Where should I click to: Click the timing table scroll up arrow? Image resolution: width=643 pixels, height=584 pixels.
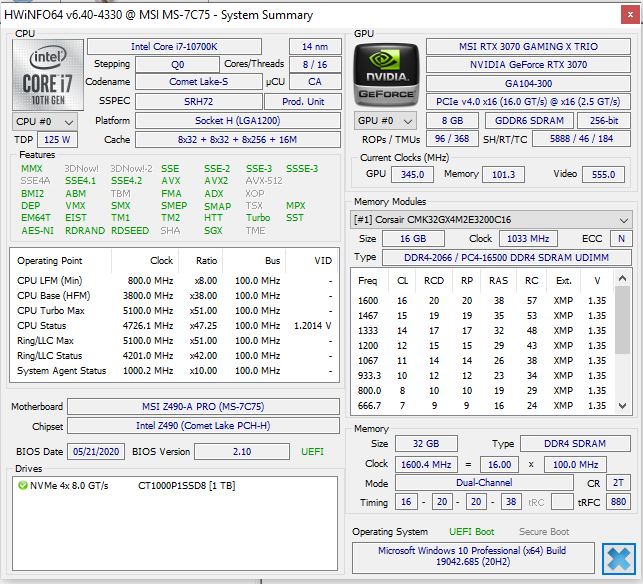pos(622,278)
